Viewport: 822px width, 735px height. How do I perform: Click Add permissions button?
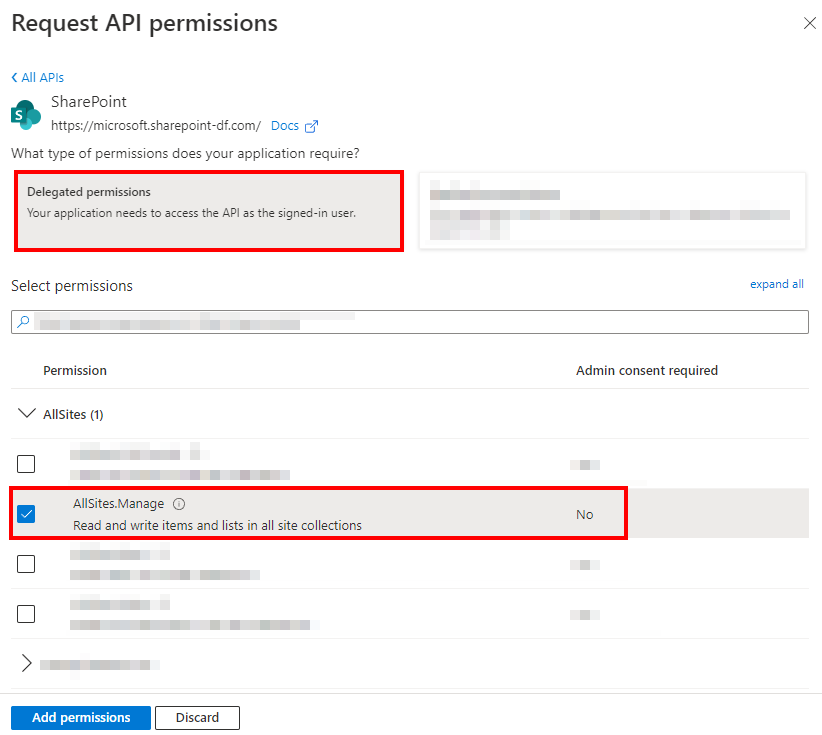81,718
